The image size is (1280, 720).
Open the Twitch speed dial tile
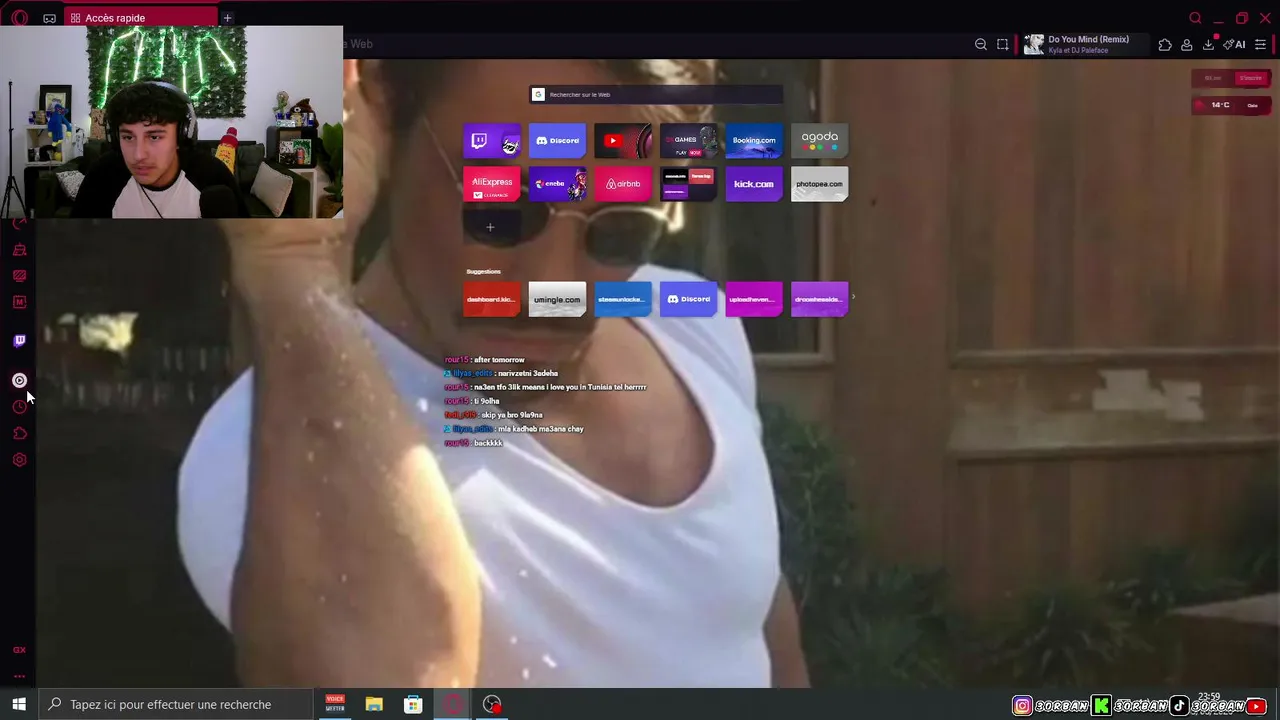[x=492, y=141]
